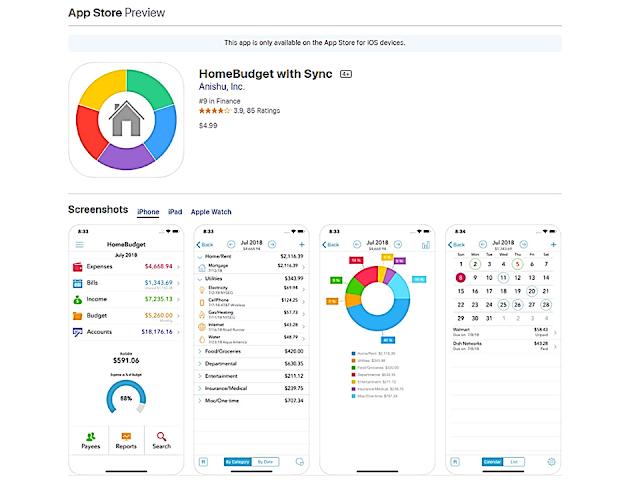Switch to the Apple Watch screenshots tab
This screenshot has height=480, width=640.
211,212
